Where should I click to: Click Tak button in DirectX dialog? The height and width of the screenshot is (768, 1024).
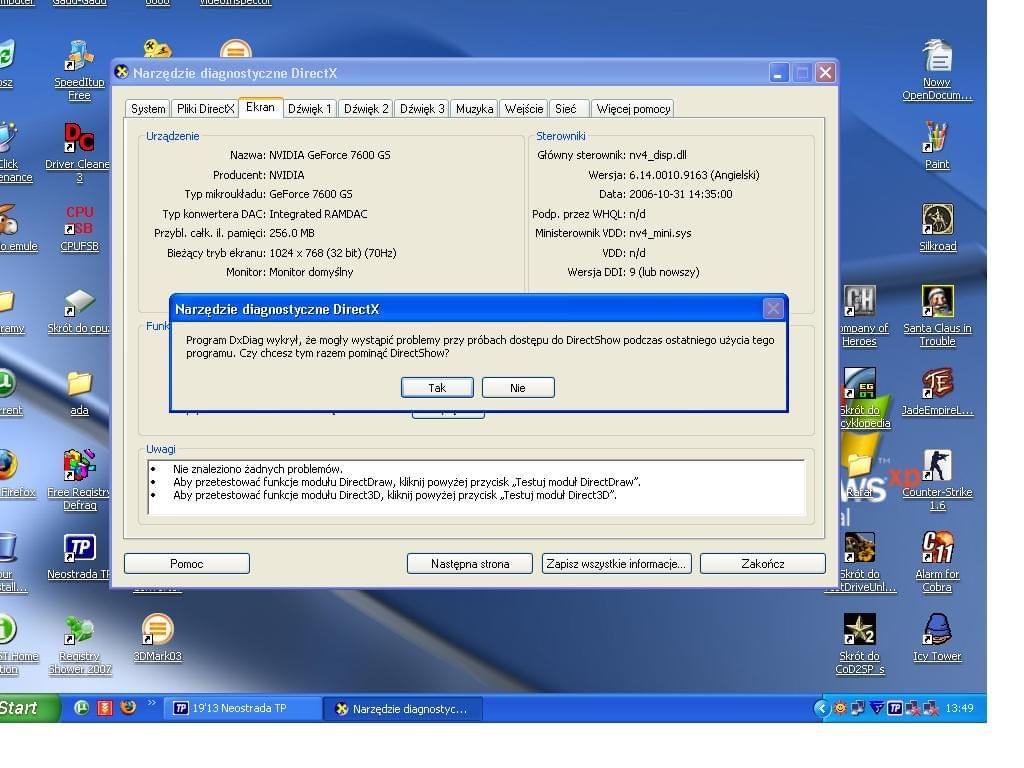(x=437, y=388)
